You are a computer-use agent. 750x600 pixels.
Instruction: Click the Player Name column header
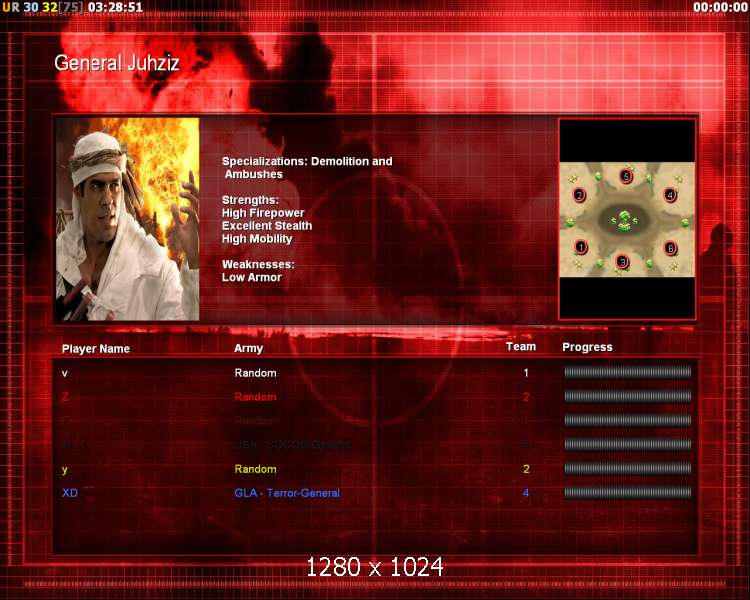point(96,349)
